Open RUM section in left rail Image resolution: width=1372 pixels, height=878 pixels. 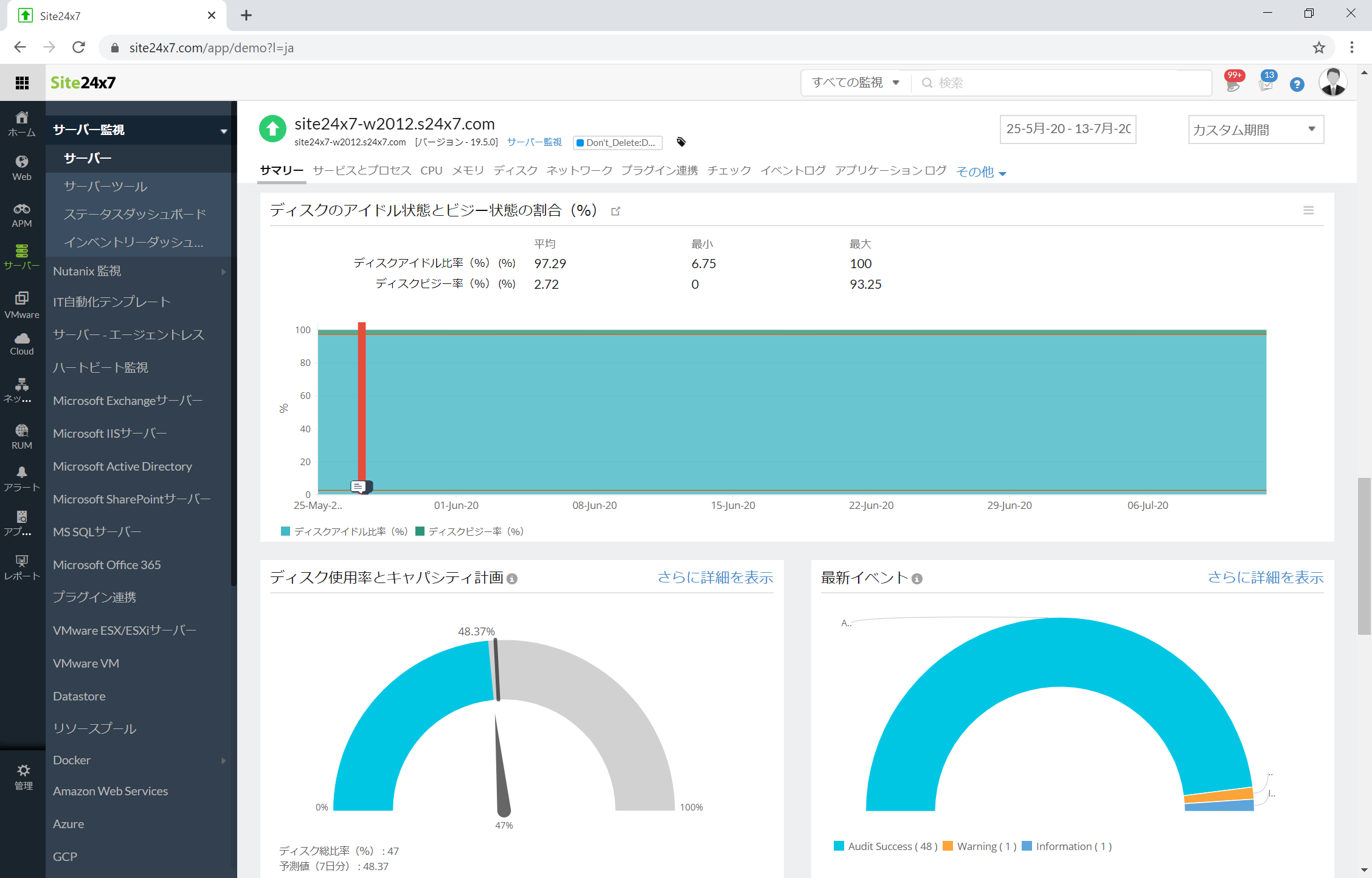(22, 437)
